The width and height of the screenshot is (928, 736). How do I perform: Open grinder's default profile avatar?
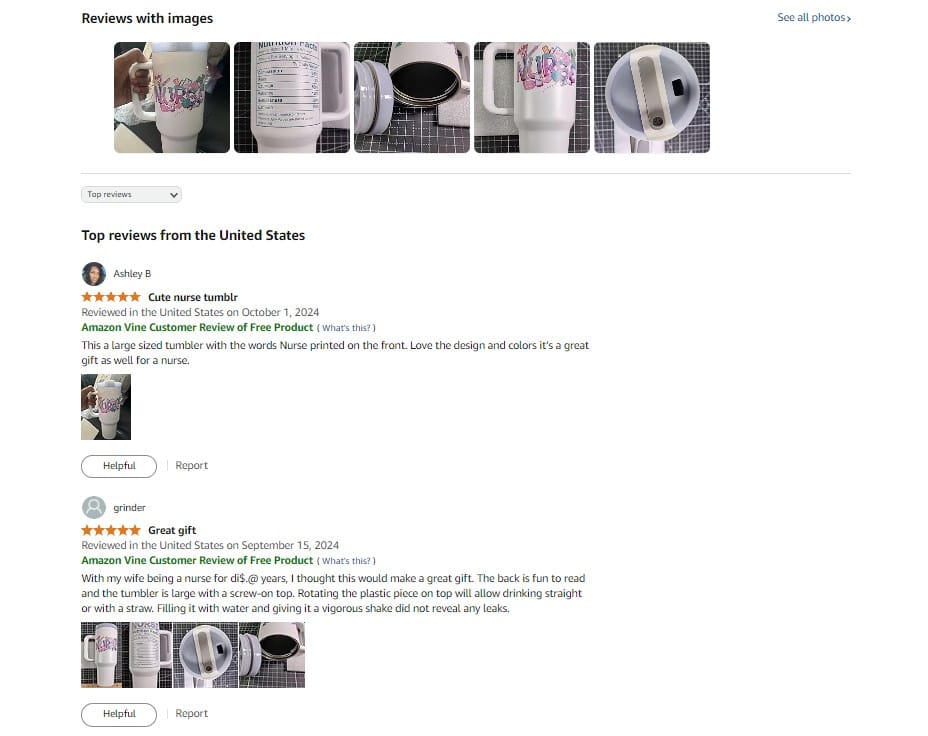[94, 508]
